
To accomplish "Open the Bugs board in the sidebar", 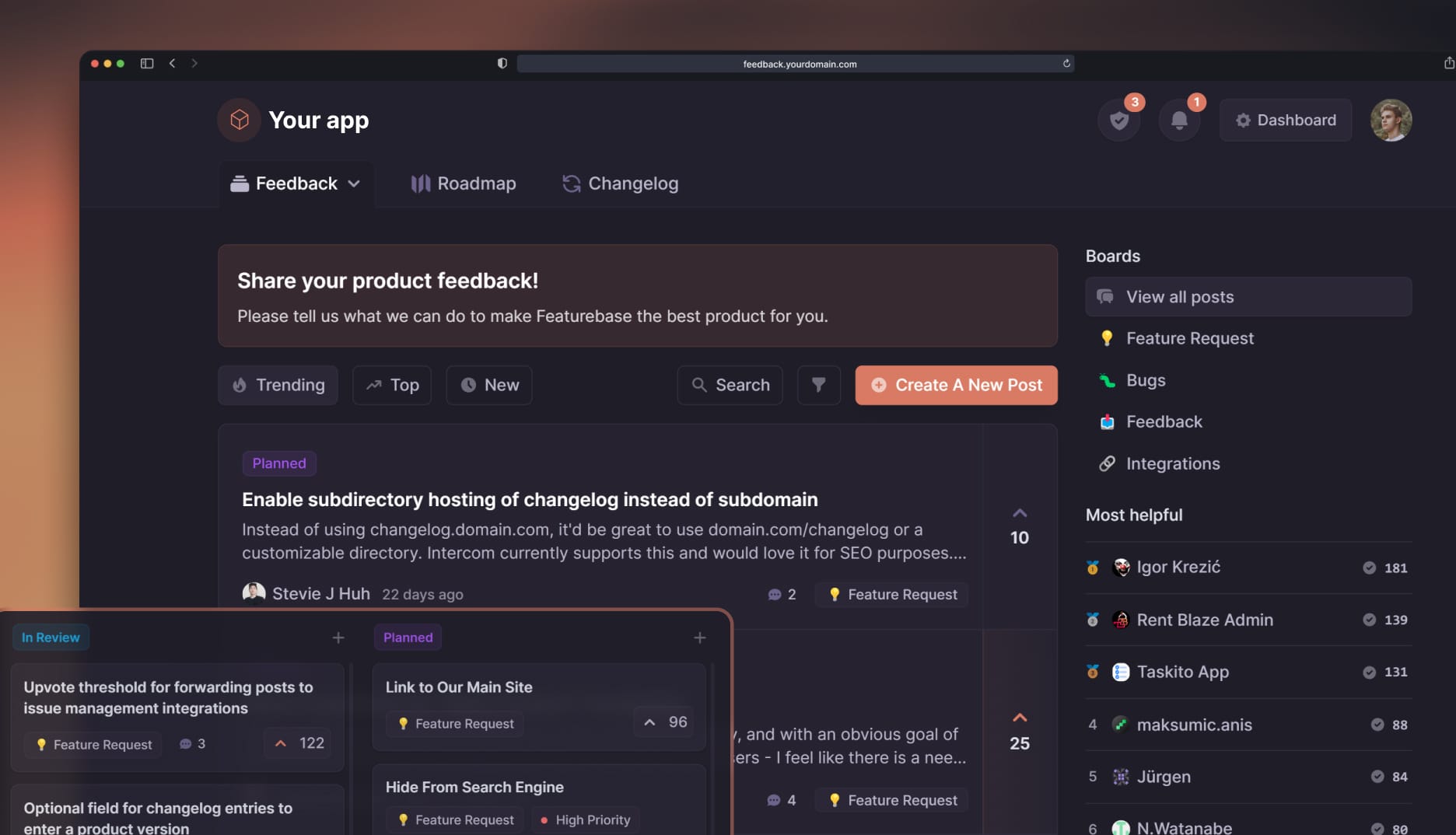I will (1146, 380).
